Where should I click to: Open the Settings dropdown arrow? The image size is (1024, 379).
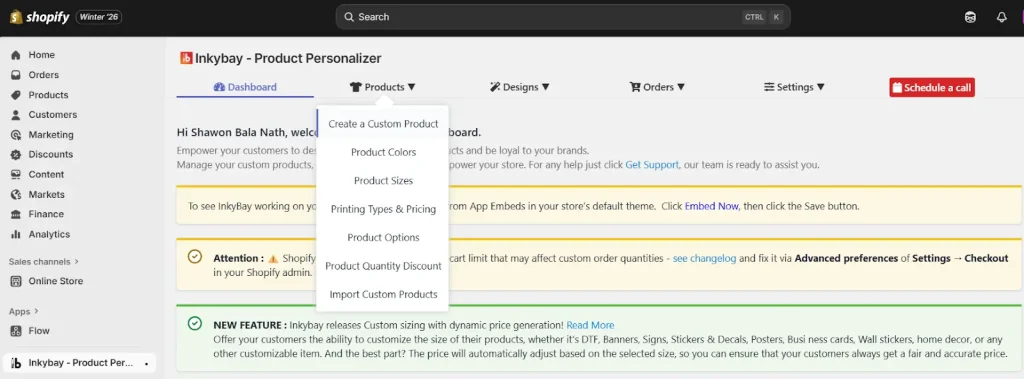[821, 87]
